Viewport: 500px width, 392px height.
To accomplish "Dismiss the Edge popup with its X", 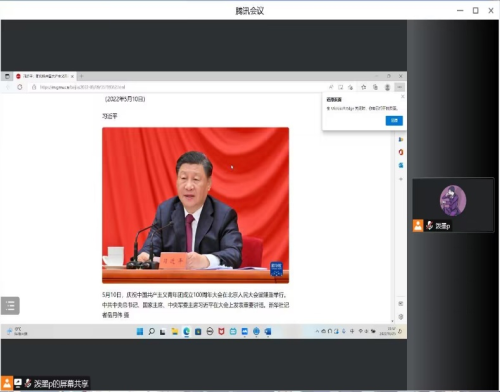I will point(403,96).
